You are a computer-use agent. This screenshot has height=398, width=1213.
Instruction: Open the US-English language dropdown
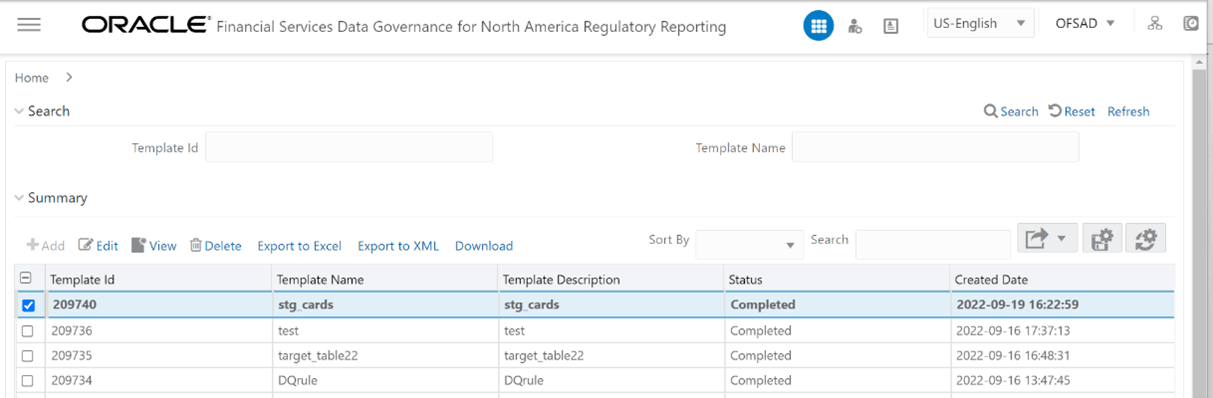(979, 23)
